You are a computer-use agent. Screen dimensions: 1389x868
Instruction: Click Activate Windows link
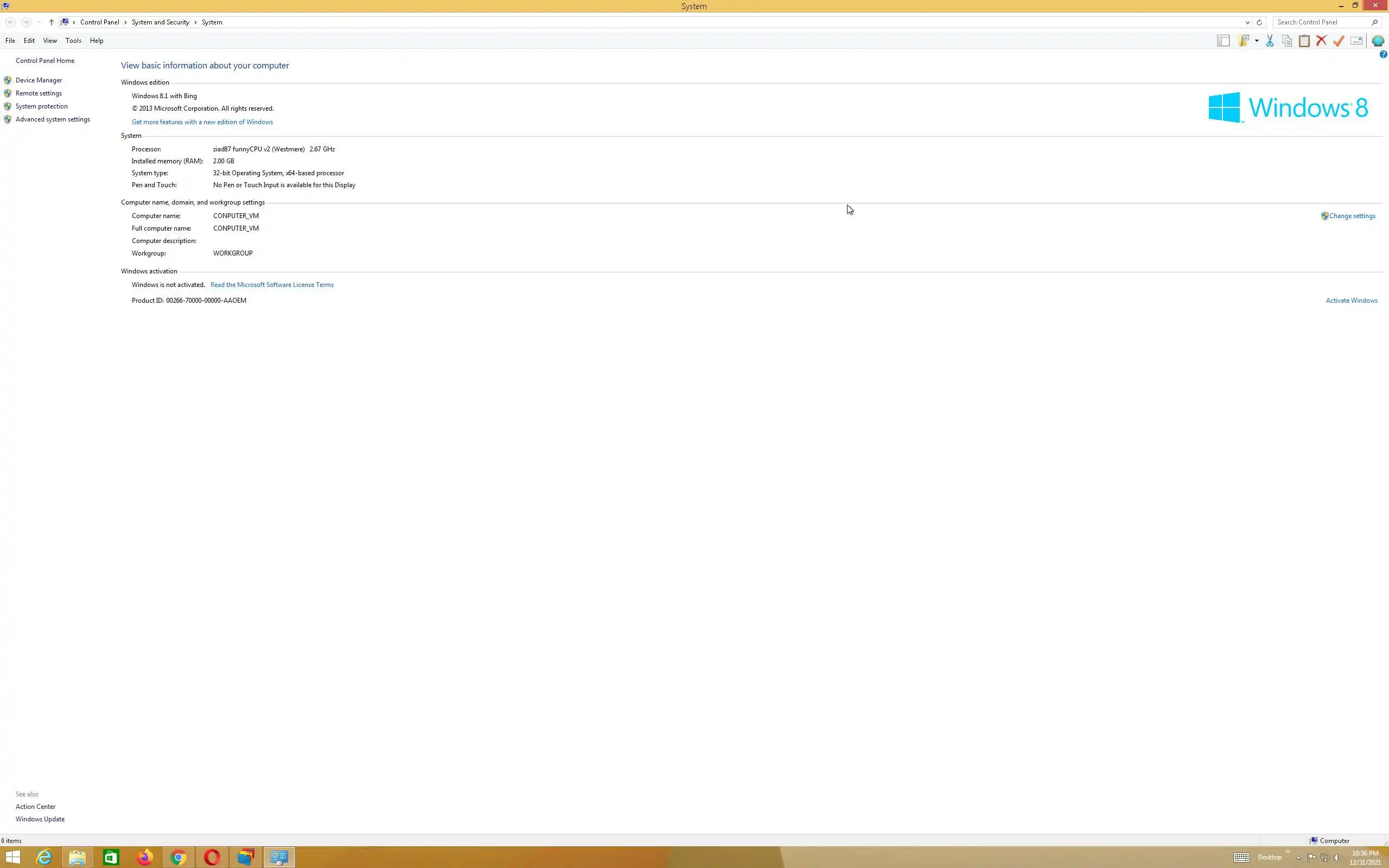(x=1351, y=300)
